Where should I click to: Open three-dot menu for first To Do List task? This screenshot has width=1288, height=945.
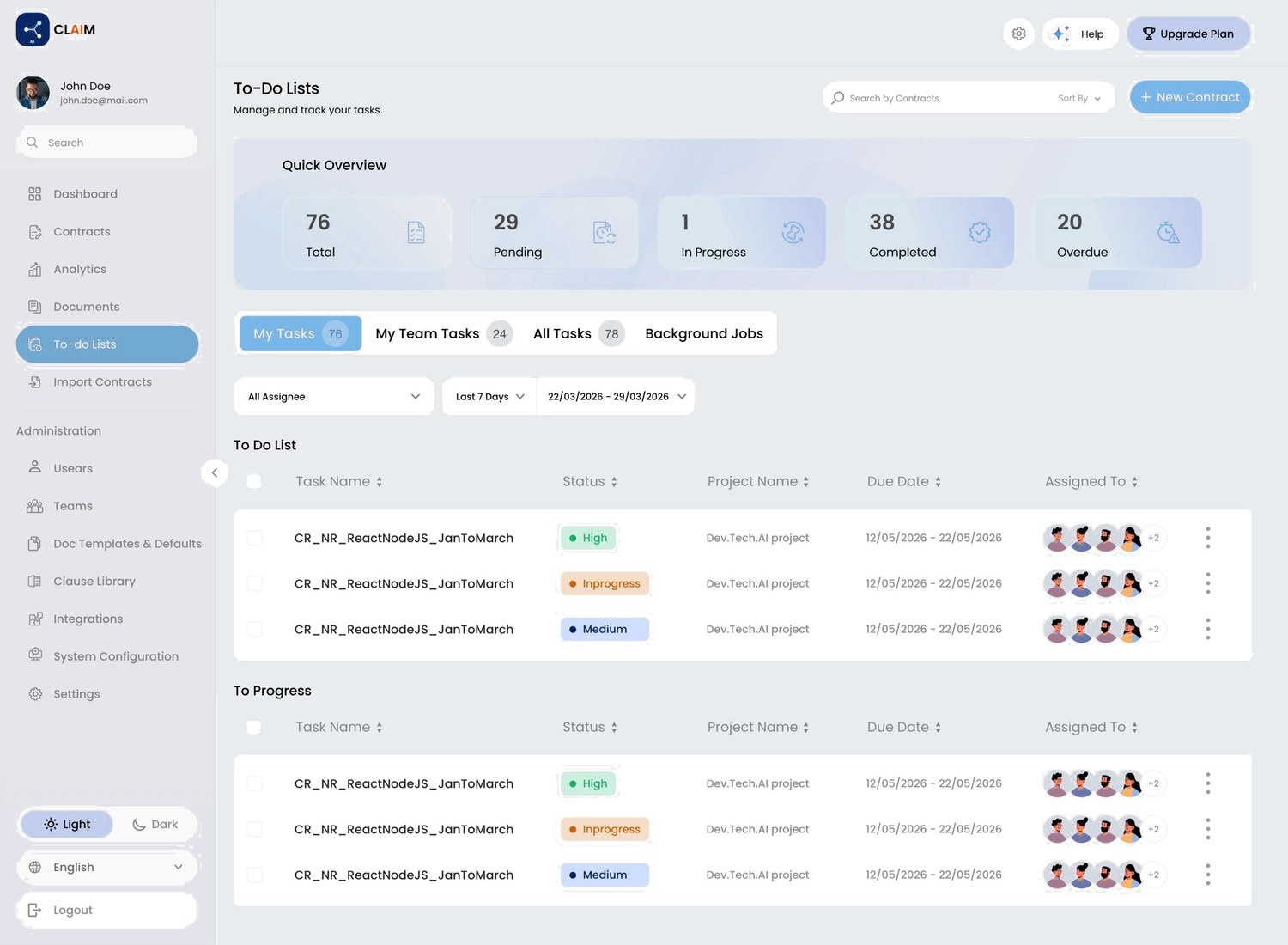pos(1207,538)
